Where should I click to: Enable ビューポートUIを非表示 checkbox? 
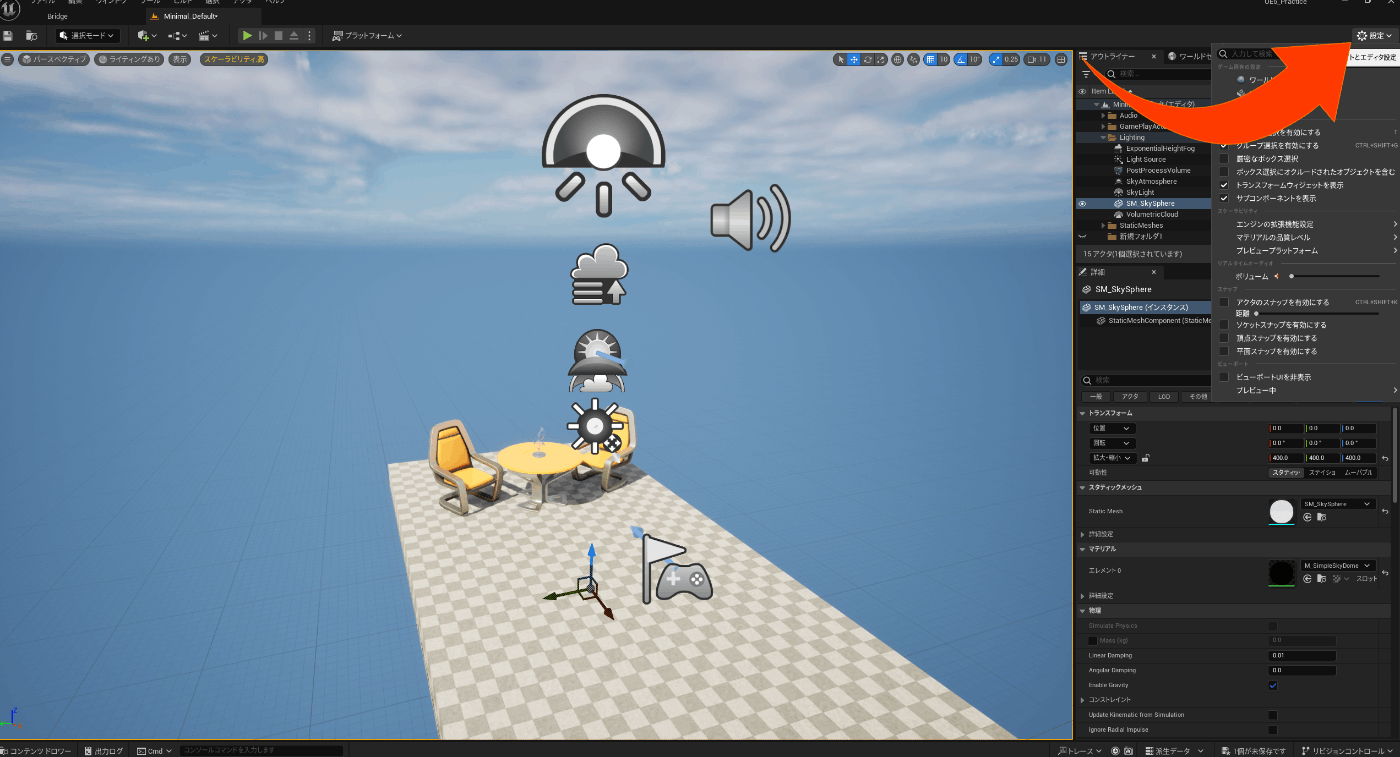coord(1224,377)
